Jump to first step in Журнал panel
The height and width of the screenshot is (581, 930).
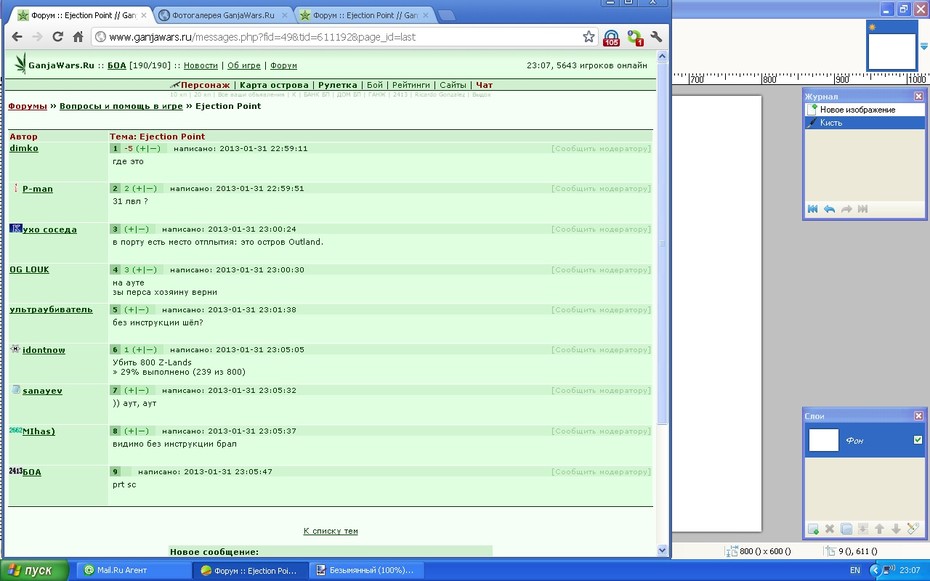point(813,209)
